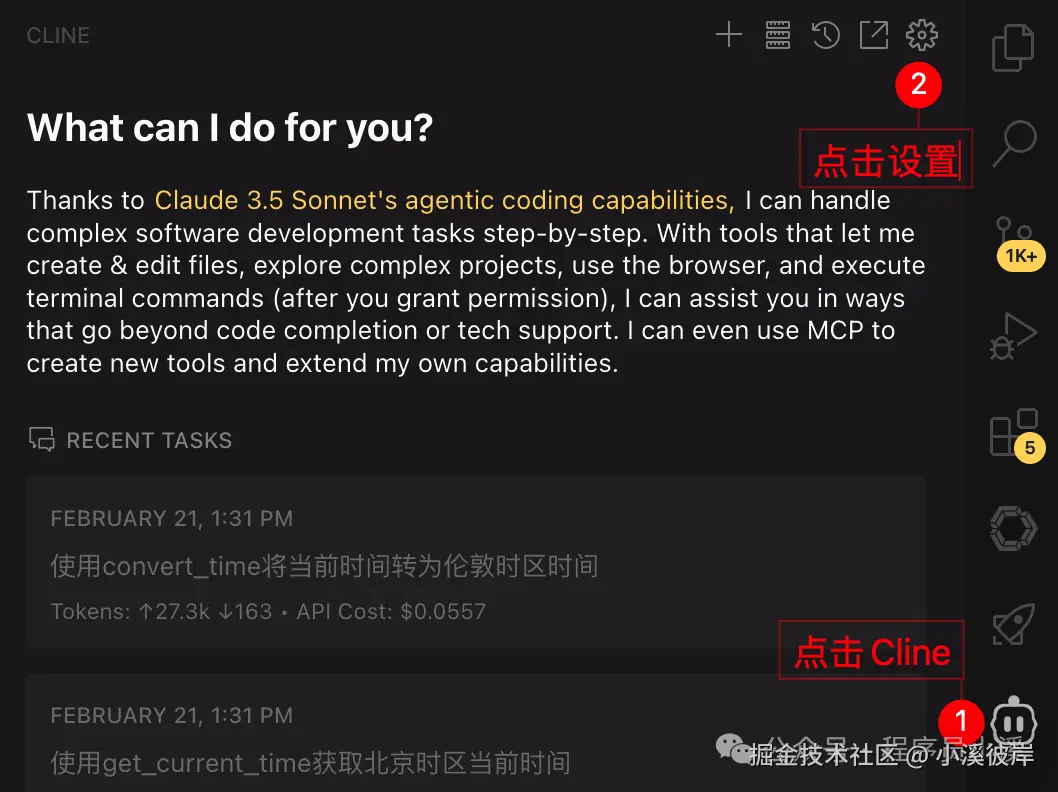Open Run and Debug view
Viewport: 1058px width, 792px height.
pyautogui.click(x=1013, y=334)
